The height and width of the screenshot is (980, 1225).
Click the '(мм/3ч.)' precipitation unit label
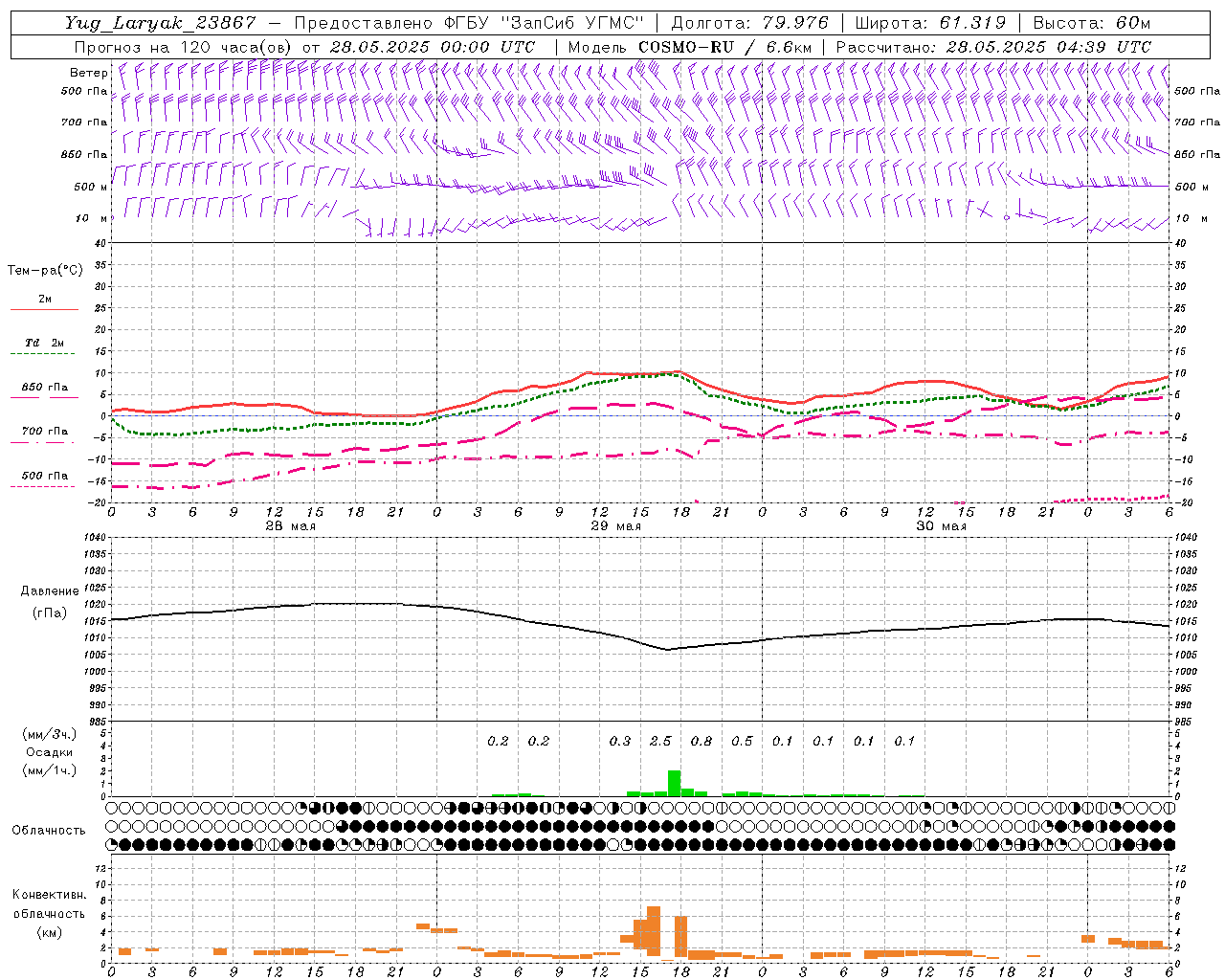point(49,734)
